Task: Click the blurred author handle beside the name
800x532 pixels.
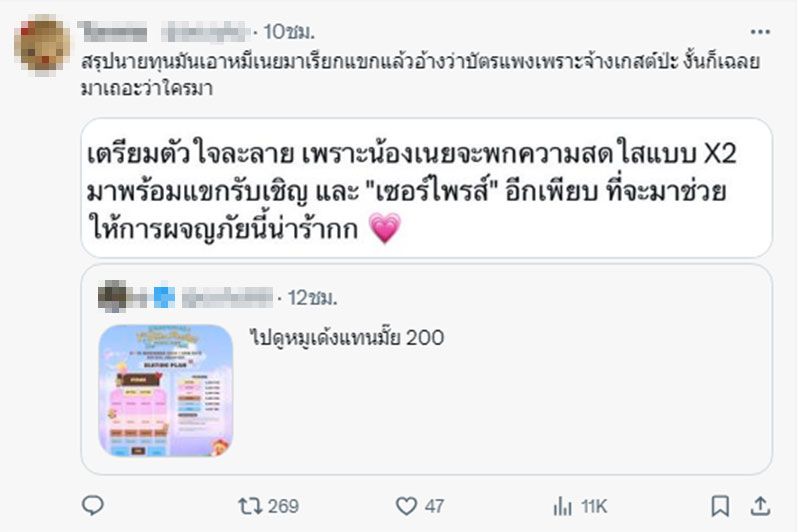Action: (x=204, y=32)
